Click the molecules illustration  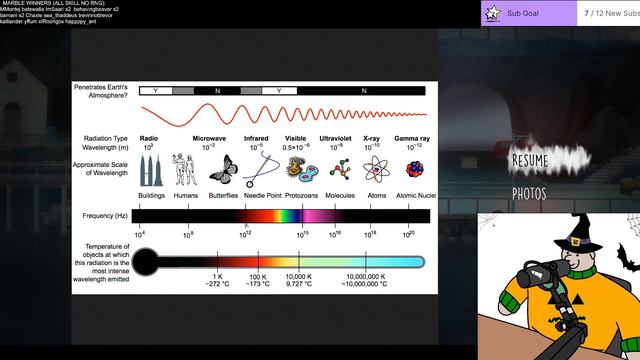point(340,169)
